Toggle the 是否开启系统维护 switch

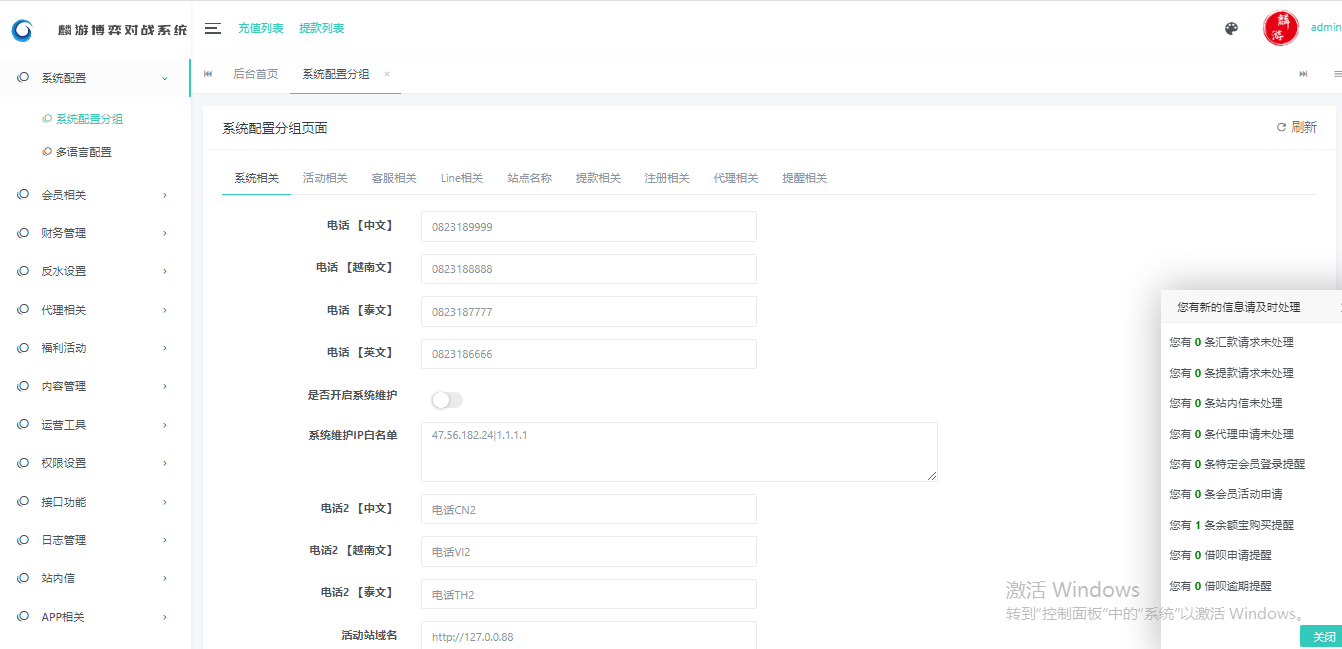pos(446,400)
